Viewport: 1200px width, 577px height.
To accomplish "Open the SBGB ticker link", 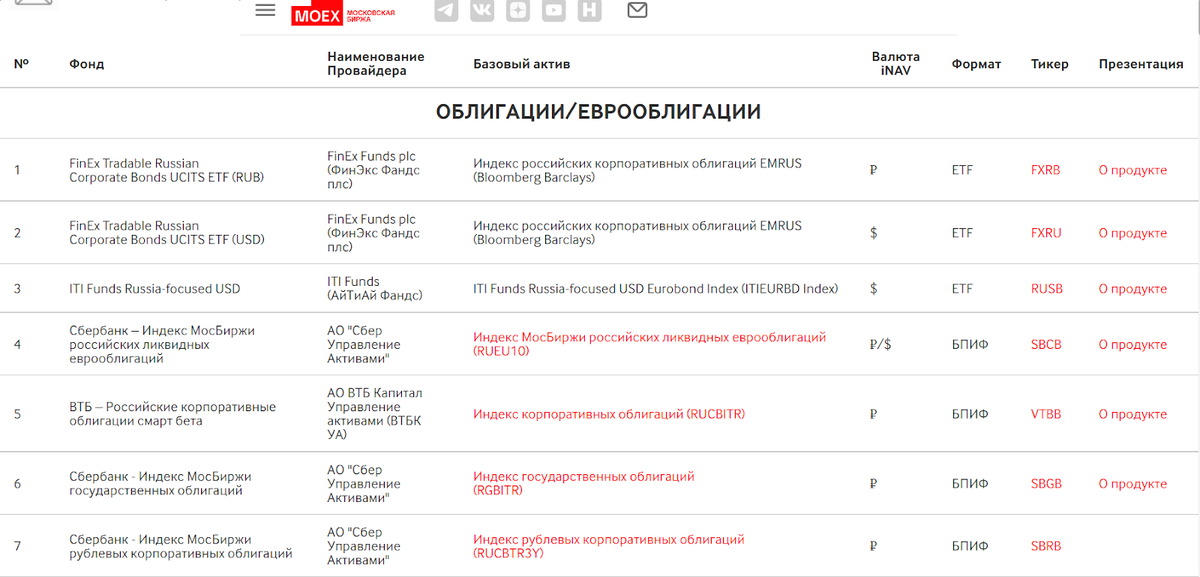I will tap(1046, 484).
